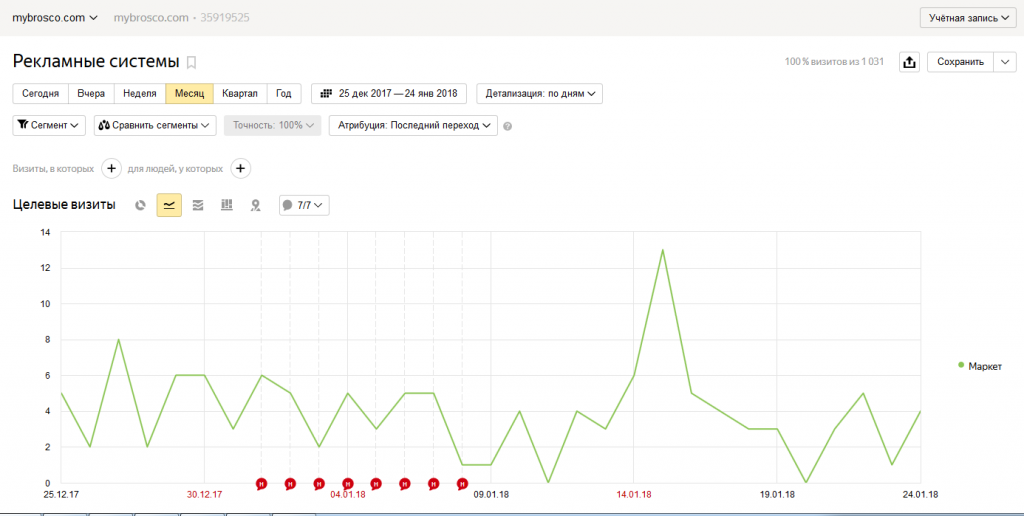Select the pie chart view icon

coord(141,205)
